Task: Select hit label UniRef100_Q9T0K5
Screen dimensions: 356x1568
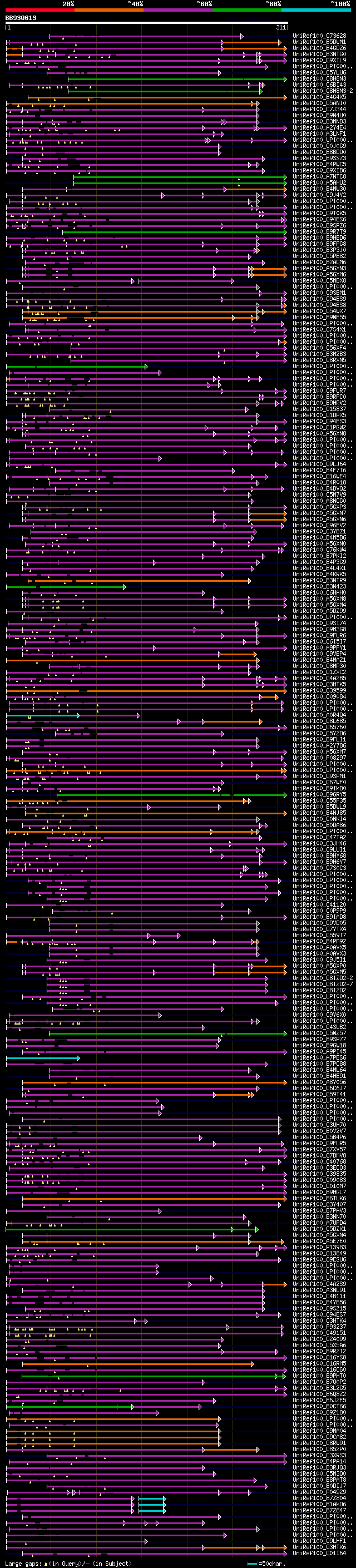Action: [x=319, y=213]
